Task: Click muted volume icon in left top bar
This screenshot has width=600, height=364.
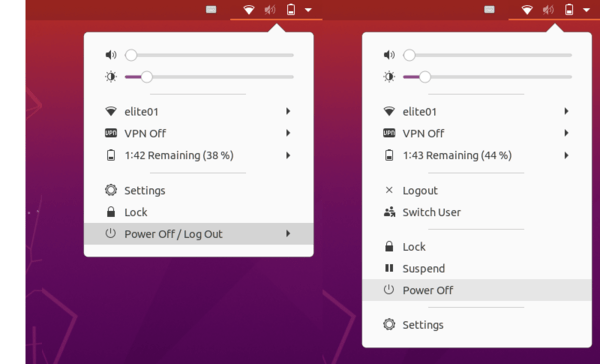Action: point(270,10)
